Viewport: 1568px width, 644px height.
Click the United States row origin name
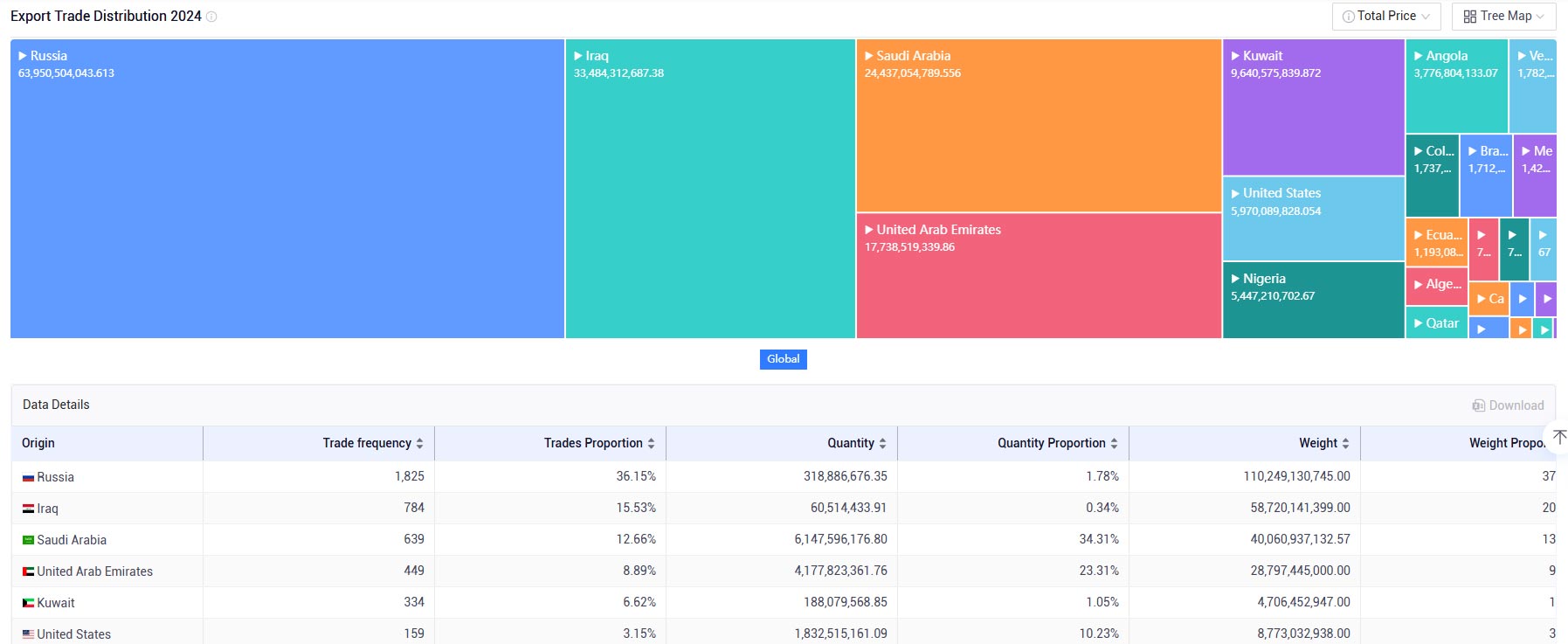(74, 634)
